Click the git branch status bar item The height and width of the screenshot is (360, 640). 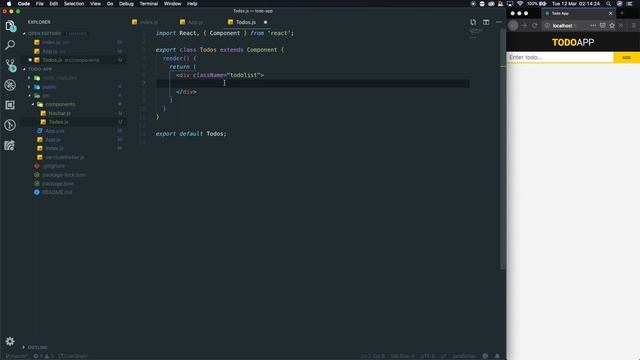coord(16,356)
